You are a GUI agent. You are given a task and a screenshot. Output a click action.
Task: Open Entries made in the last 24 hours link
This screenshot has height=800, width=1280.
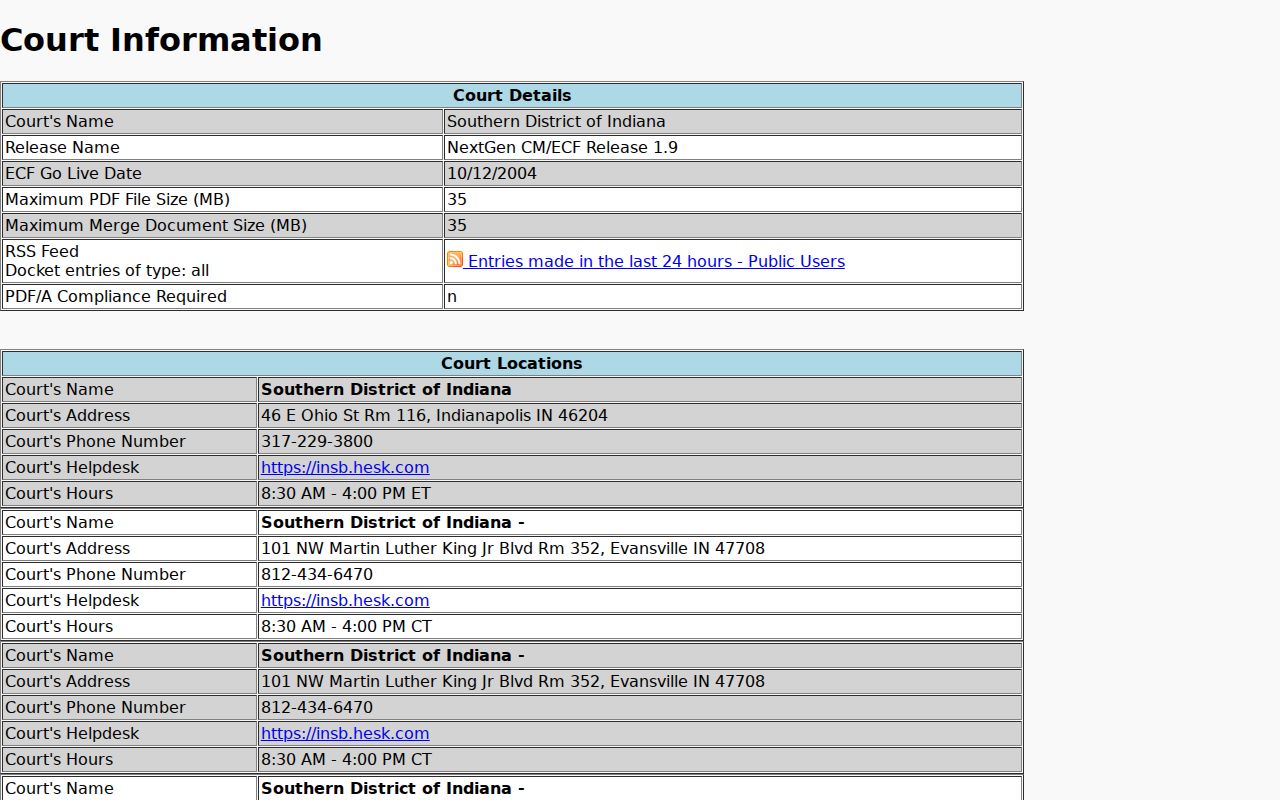(x=656, y=262)
